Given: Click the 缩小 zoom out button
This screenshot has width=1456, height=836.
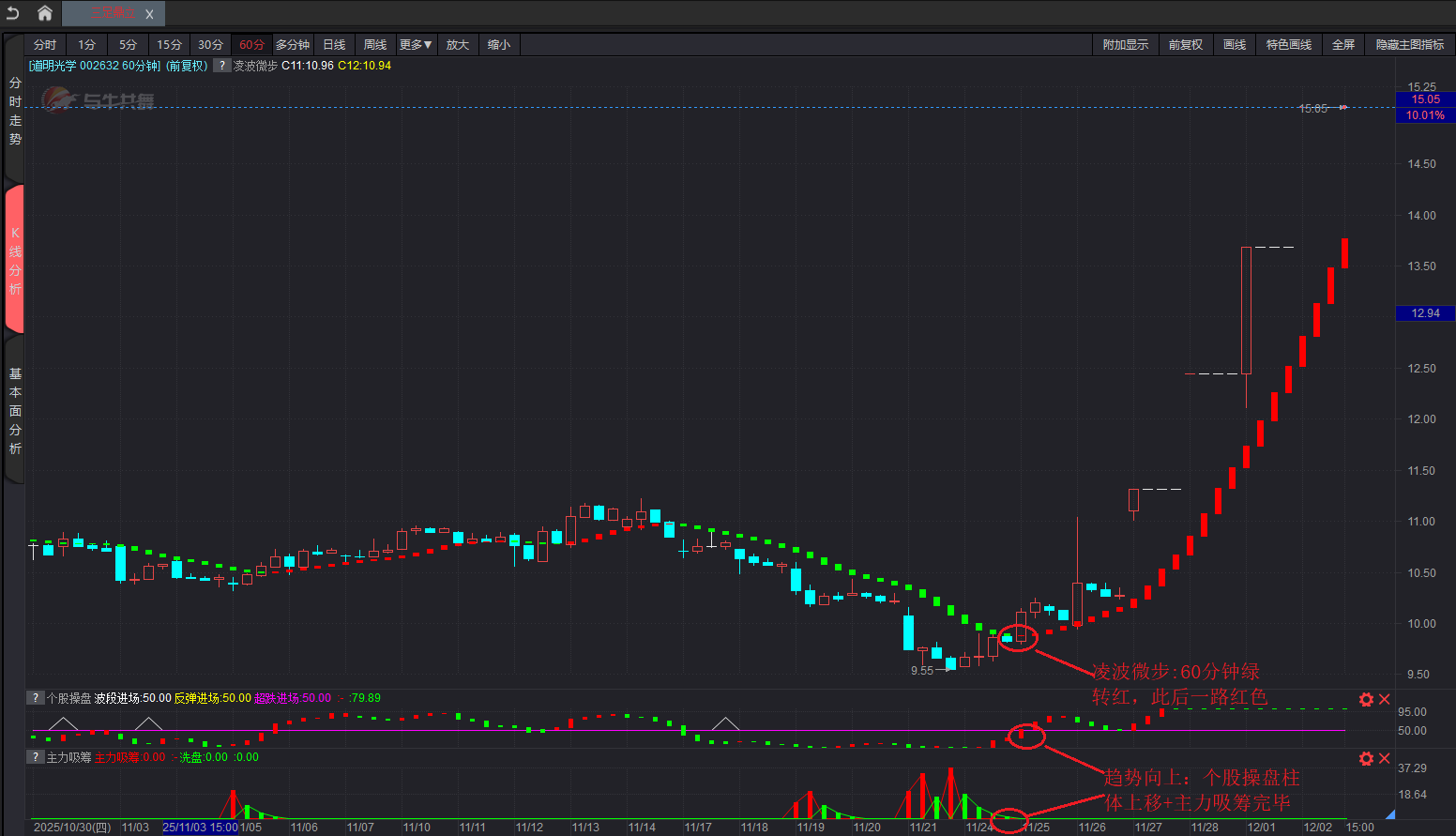Looking at the screenshot, I should [498, 45].
